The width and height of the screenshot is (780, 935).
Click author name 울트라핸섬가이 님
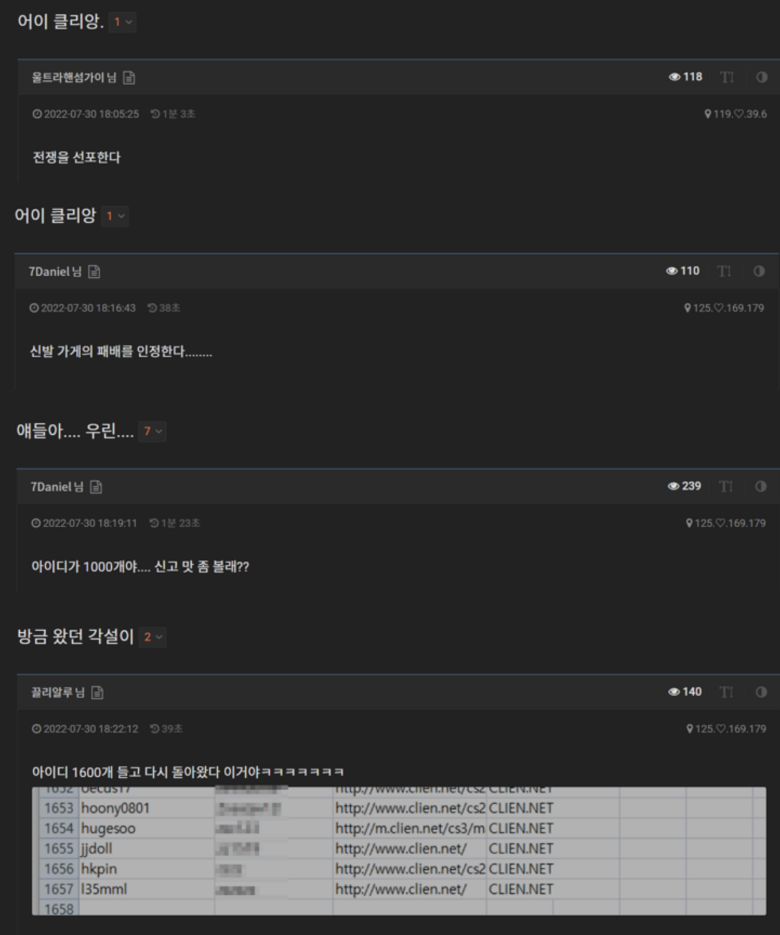click(74, 78)
